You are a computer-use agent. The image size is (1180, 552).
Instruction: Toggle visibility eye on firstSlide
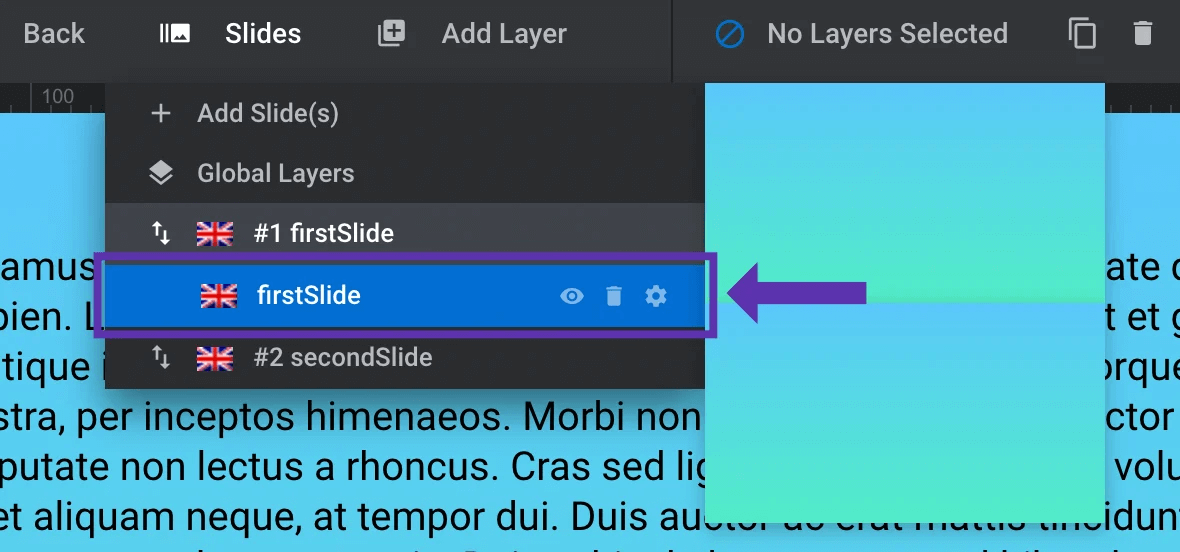coord(572,296)
